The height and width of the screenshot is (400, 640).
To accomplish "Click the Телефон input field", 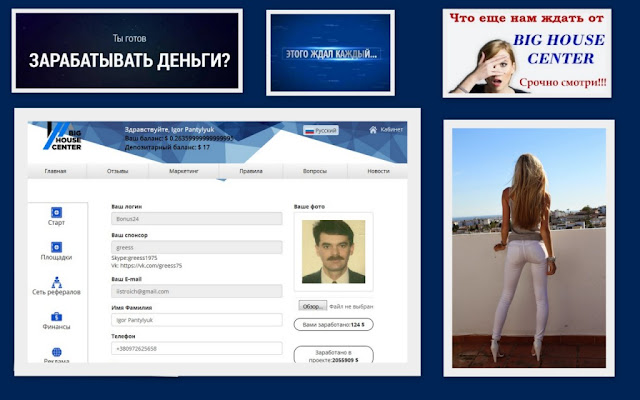I will pos(197,349).
